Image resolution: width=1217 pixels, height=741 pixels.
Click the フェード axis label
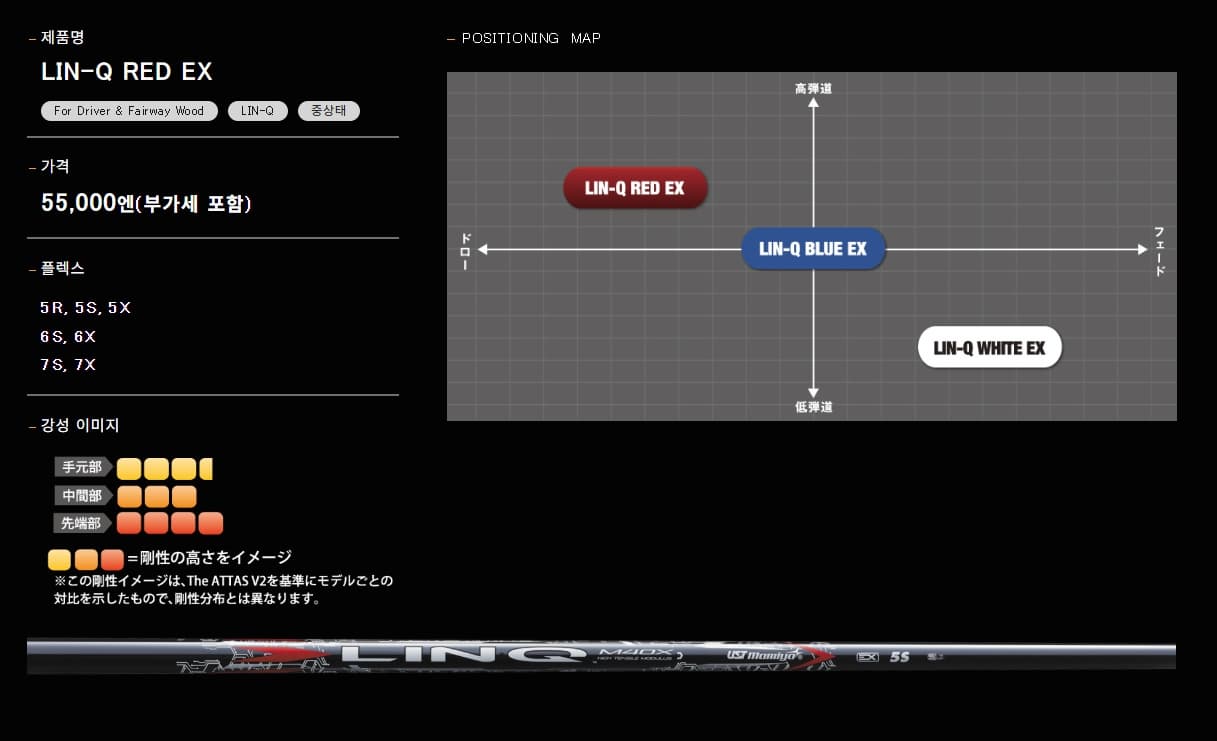(1159, 250)
